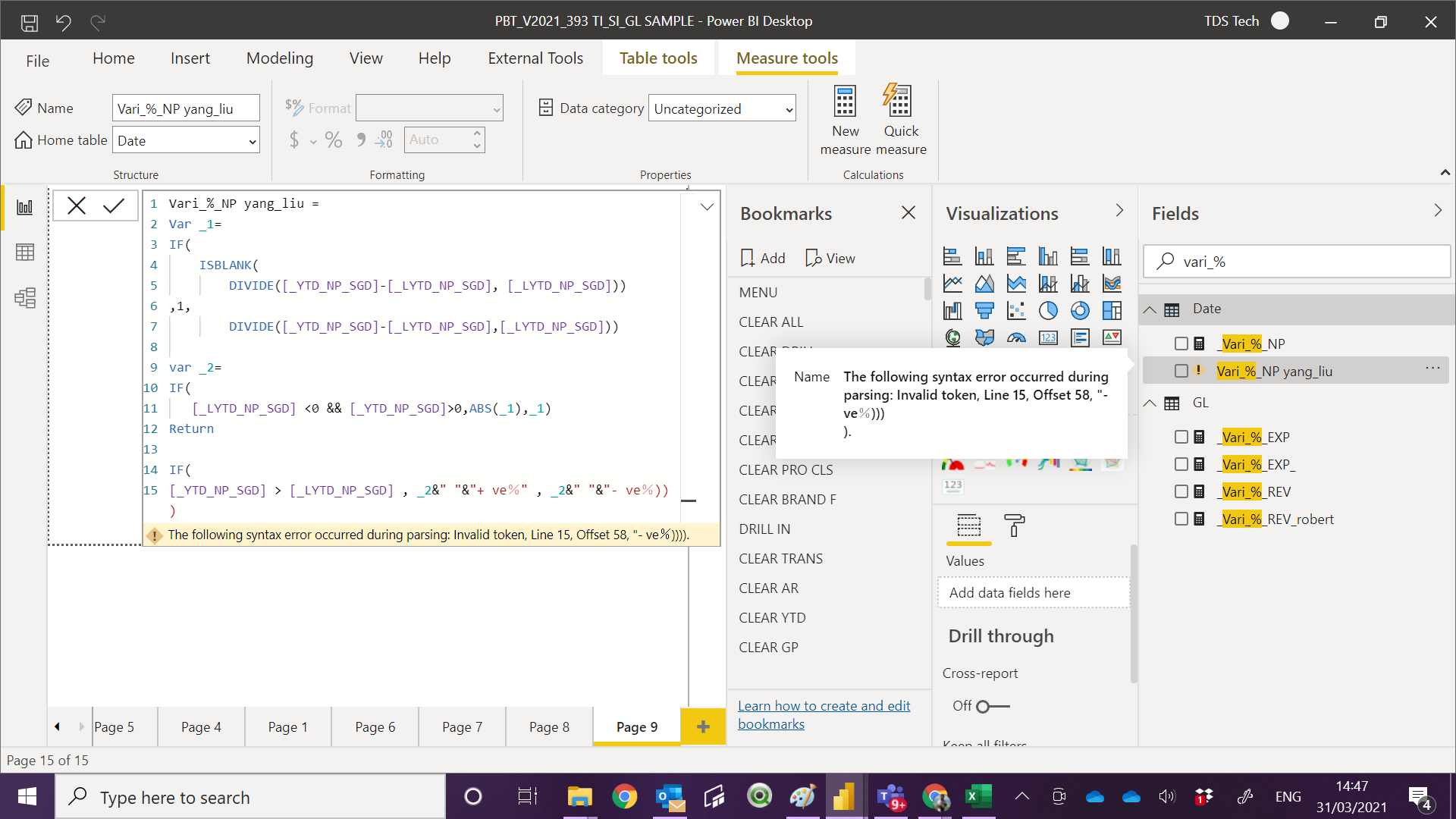Toggle Cross-report drill through switch

click(992, 706)
